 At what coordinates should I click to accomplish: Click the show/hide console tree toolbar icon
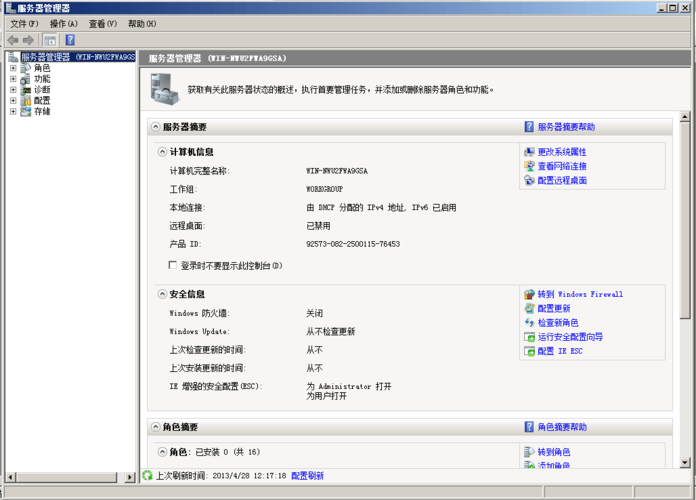[50, 40]
